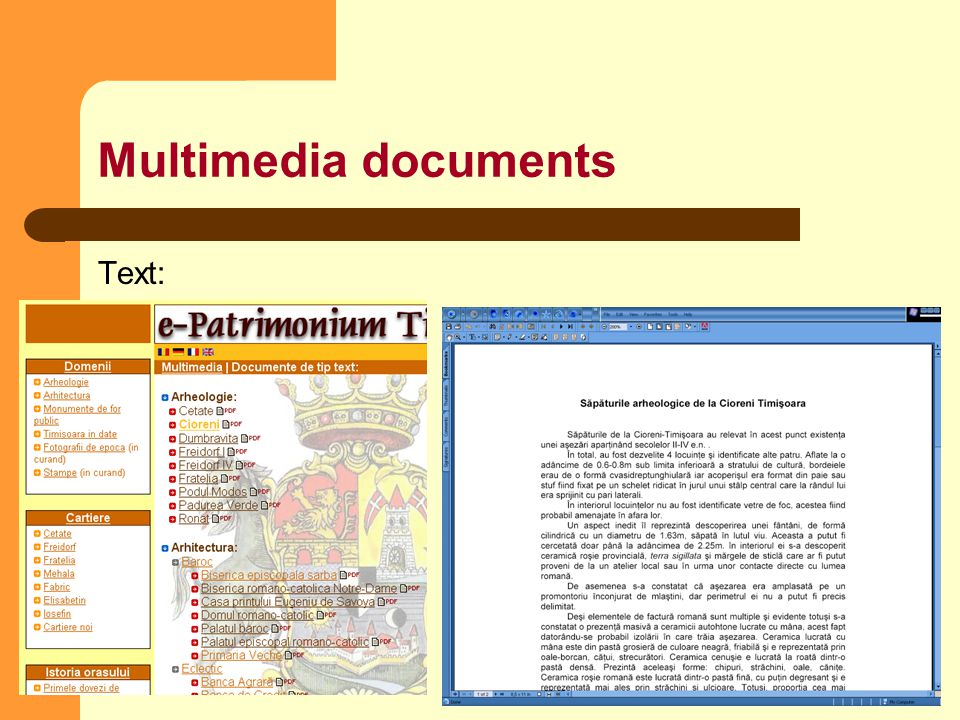The image size is (960, 720).
Task: Open the PDF icon next to Freidorf IV
Action: (x=246, y=465)
